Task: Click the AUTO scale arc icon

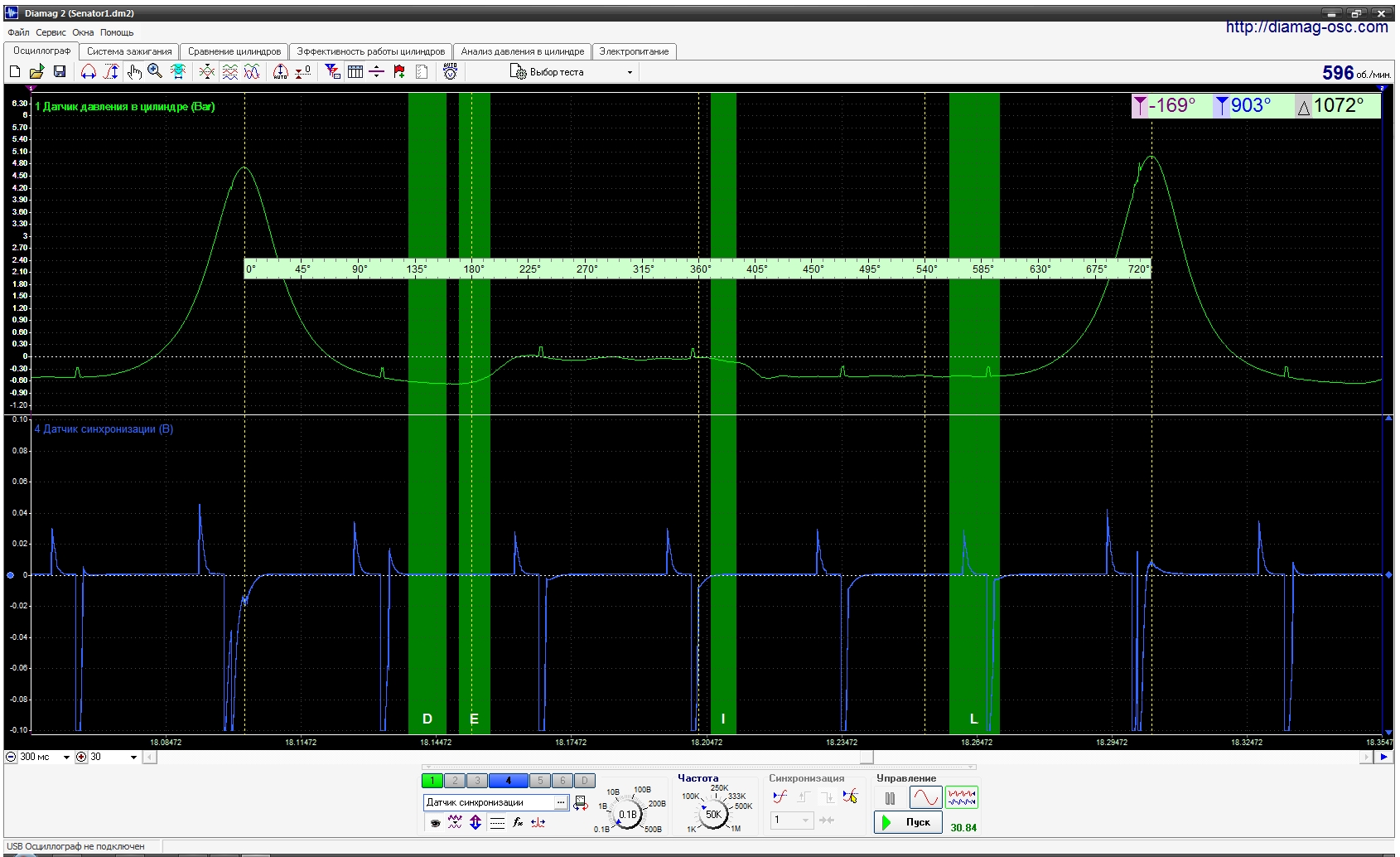Action: [281, 72]
